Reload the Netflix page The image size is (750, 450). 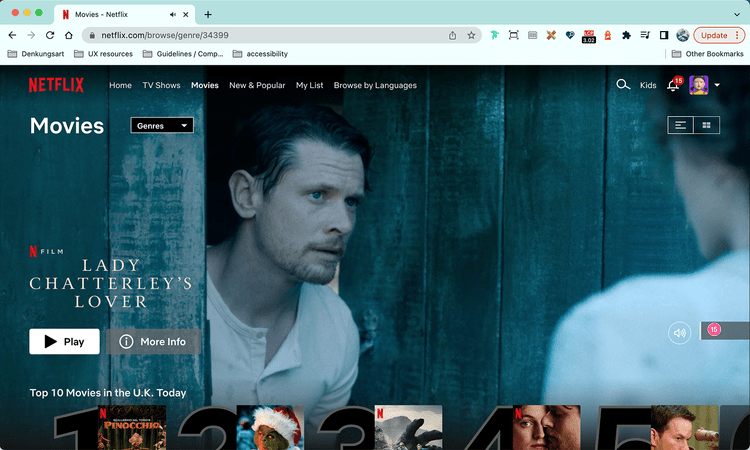[50, 35]
